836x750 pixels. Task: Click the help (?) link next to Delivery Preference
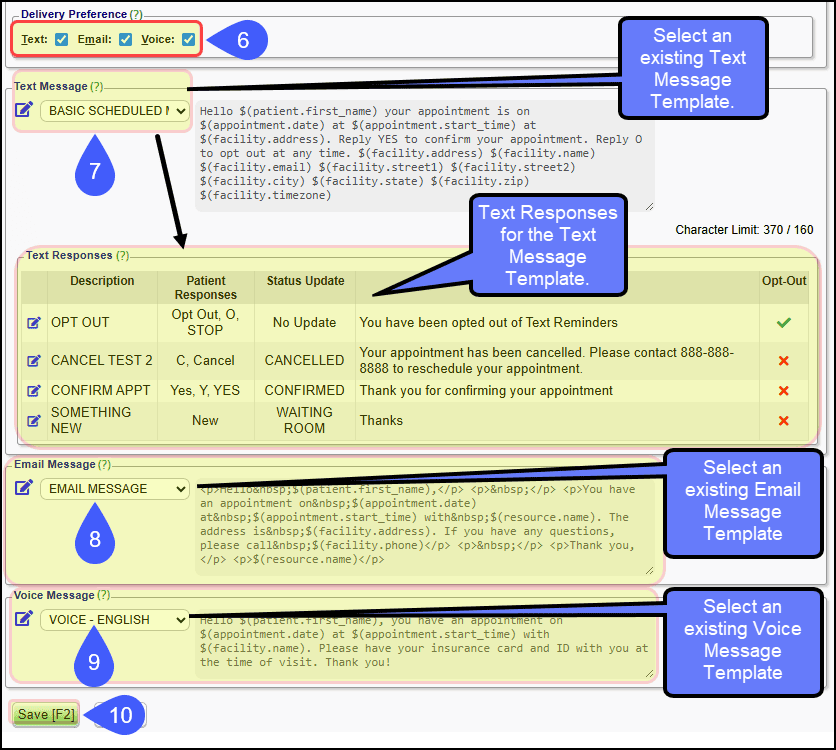(x=136, y=14)
